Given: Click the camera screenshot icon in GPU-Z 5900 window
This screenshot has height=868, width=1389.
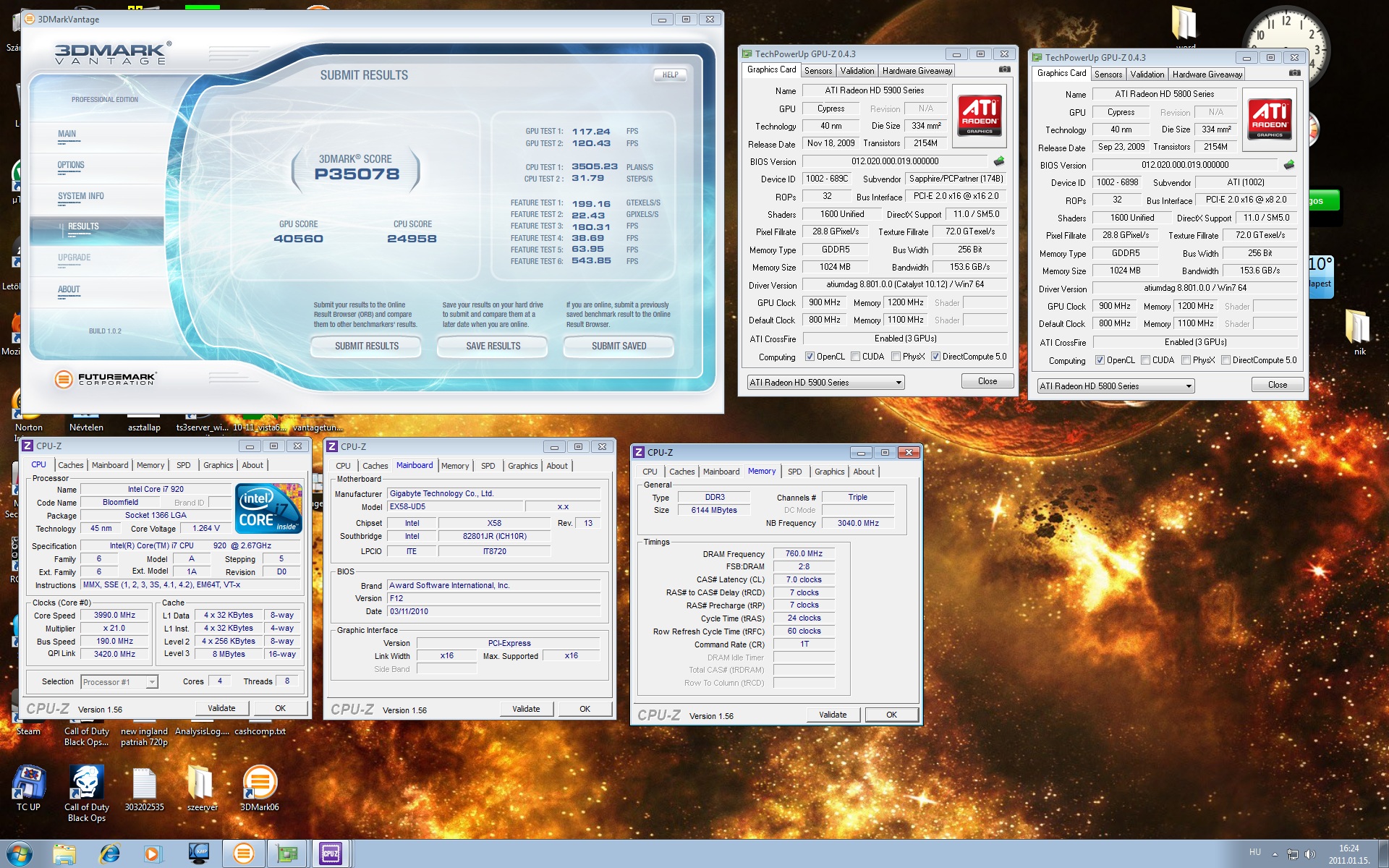Looking at the screenshot, I should 1005,69.
